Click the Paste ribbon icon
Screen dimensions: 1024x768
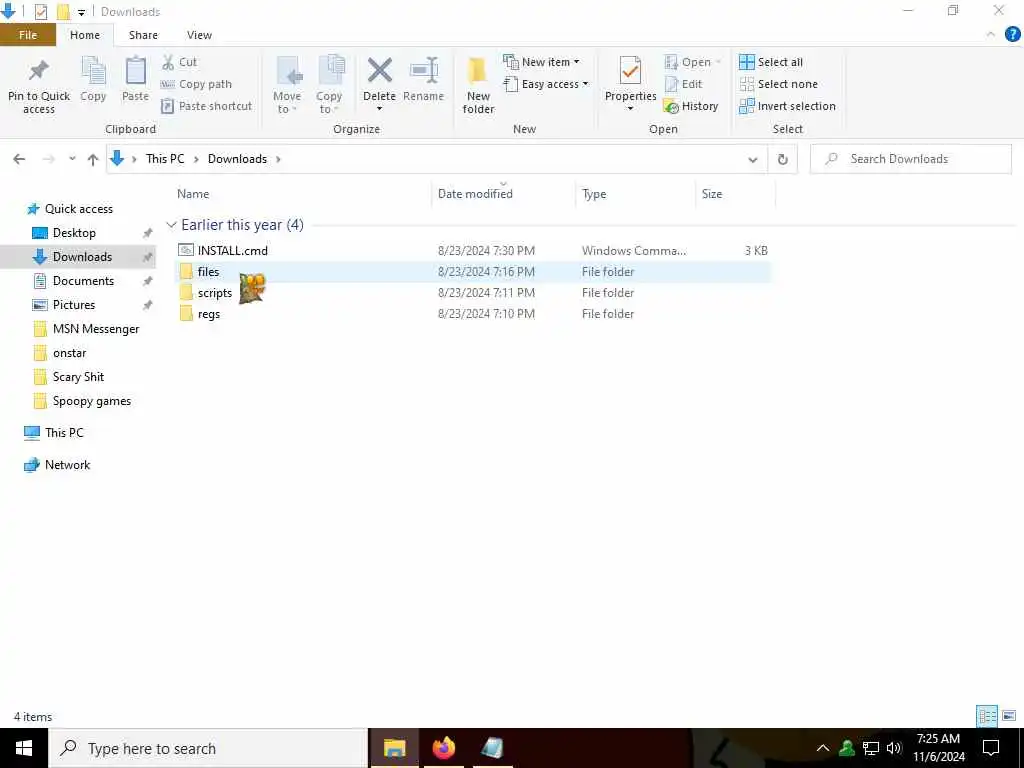click(135, 71)
